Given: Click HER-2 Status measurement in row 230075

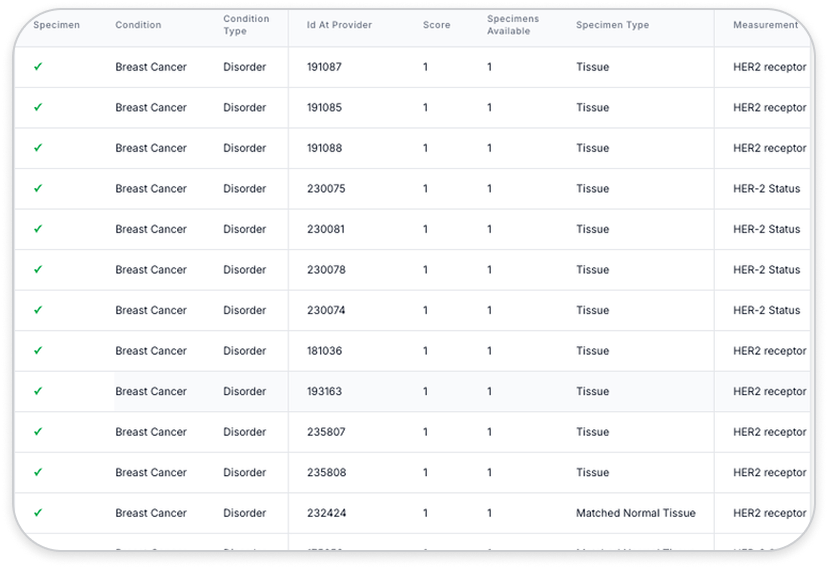Looking at the screenshot, I should coord(766,189).
